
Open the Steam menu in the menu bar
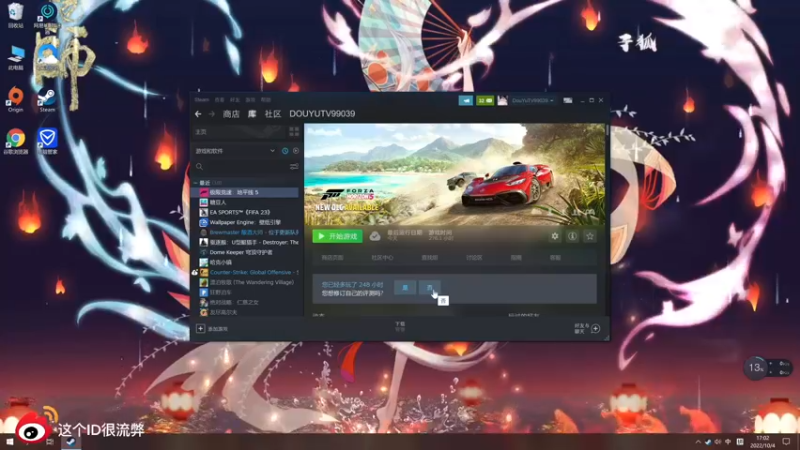(x=202, y=100)
